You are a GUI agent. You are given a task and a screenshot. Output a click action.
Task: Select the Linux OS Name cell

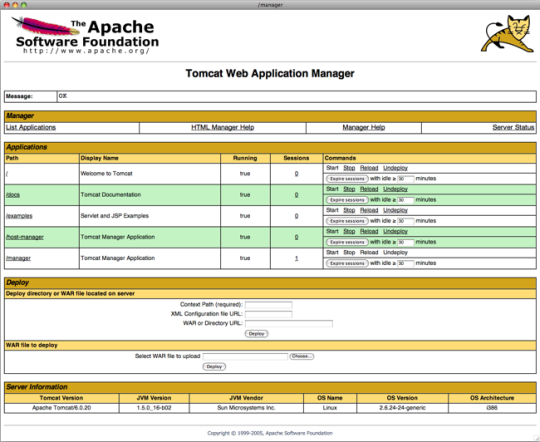click(x=330, y=408)
